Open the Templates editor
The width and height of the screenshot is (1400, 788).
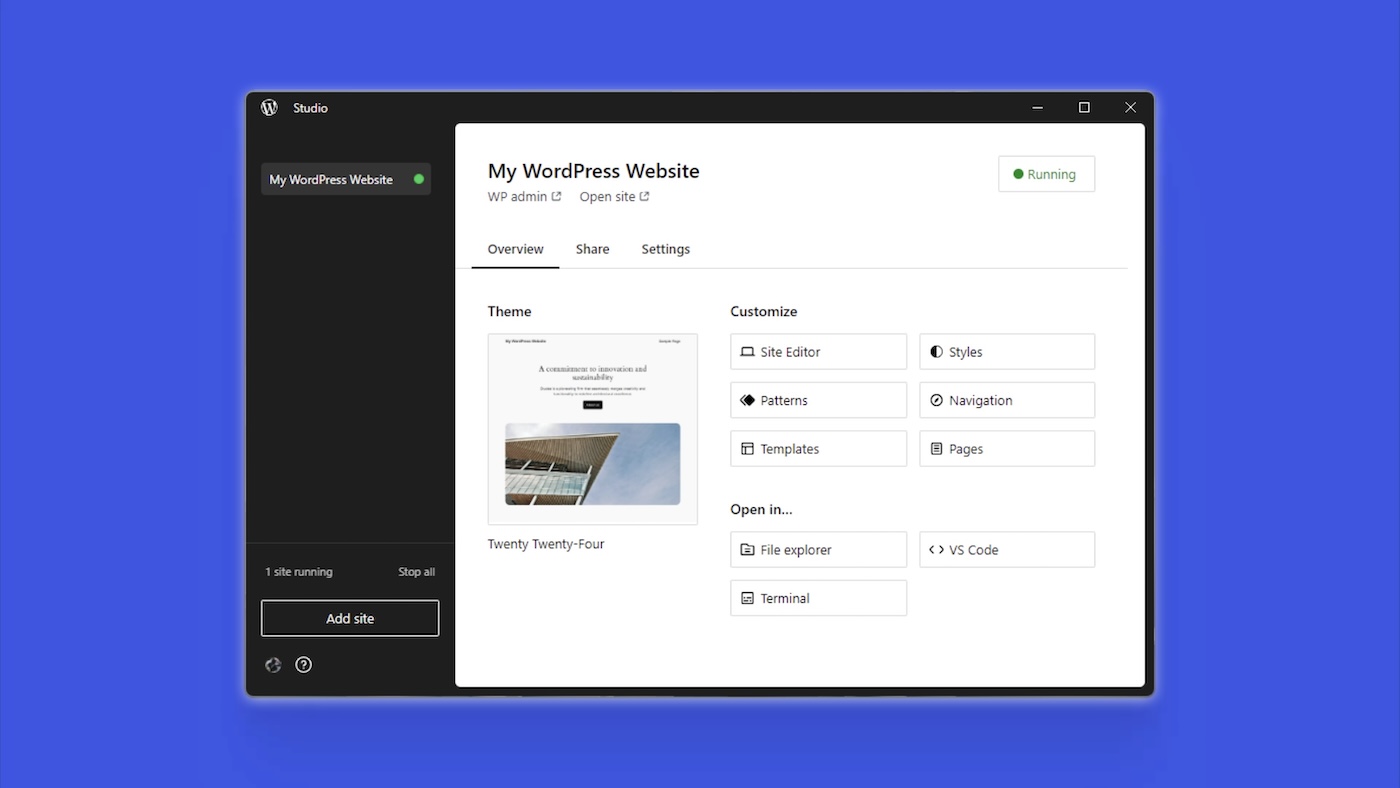tap(818, 449)
